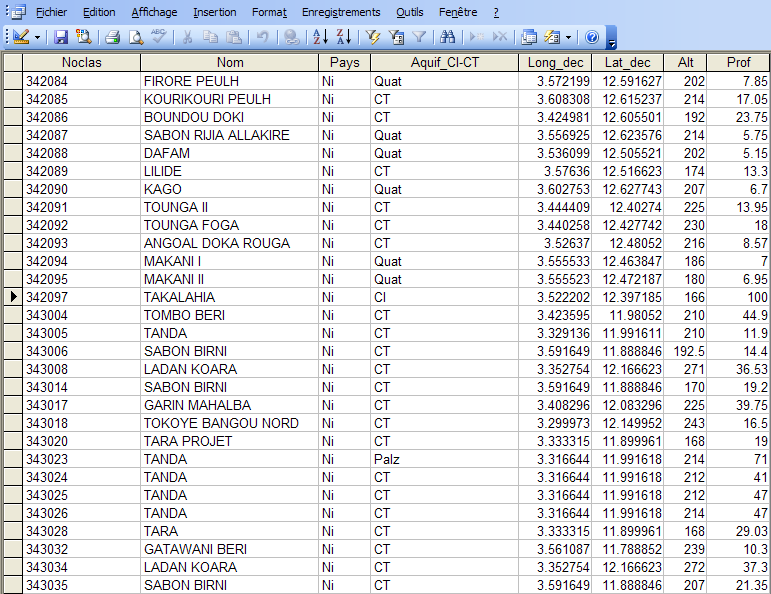Expand the View mode dropdown arrow
The height and width of the screenshot is (594, 771).
38,37
